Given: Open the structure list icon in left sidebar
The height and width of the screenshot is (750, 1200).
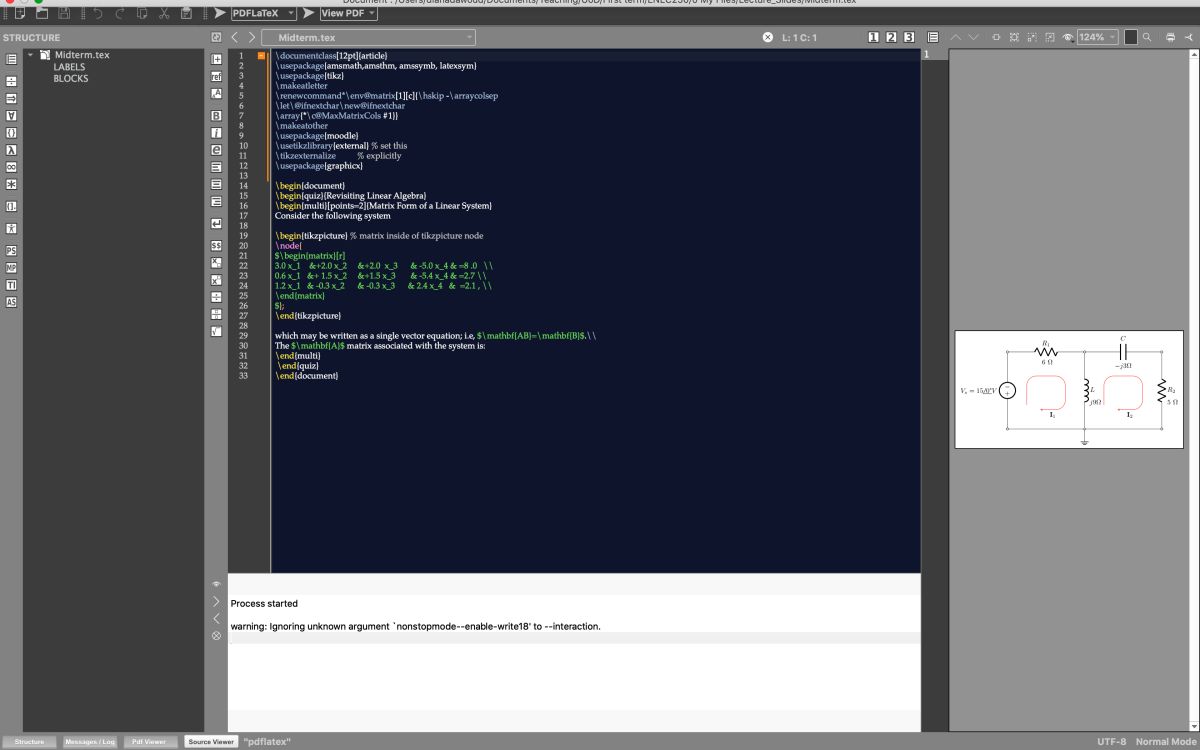Looking at the screenshot, I should point(11,58).
